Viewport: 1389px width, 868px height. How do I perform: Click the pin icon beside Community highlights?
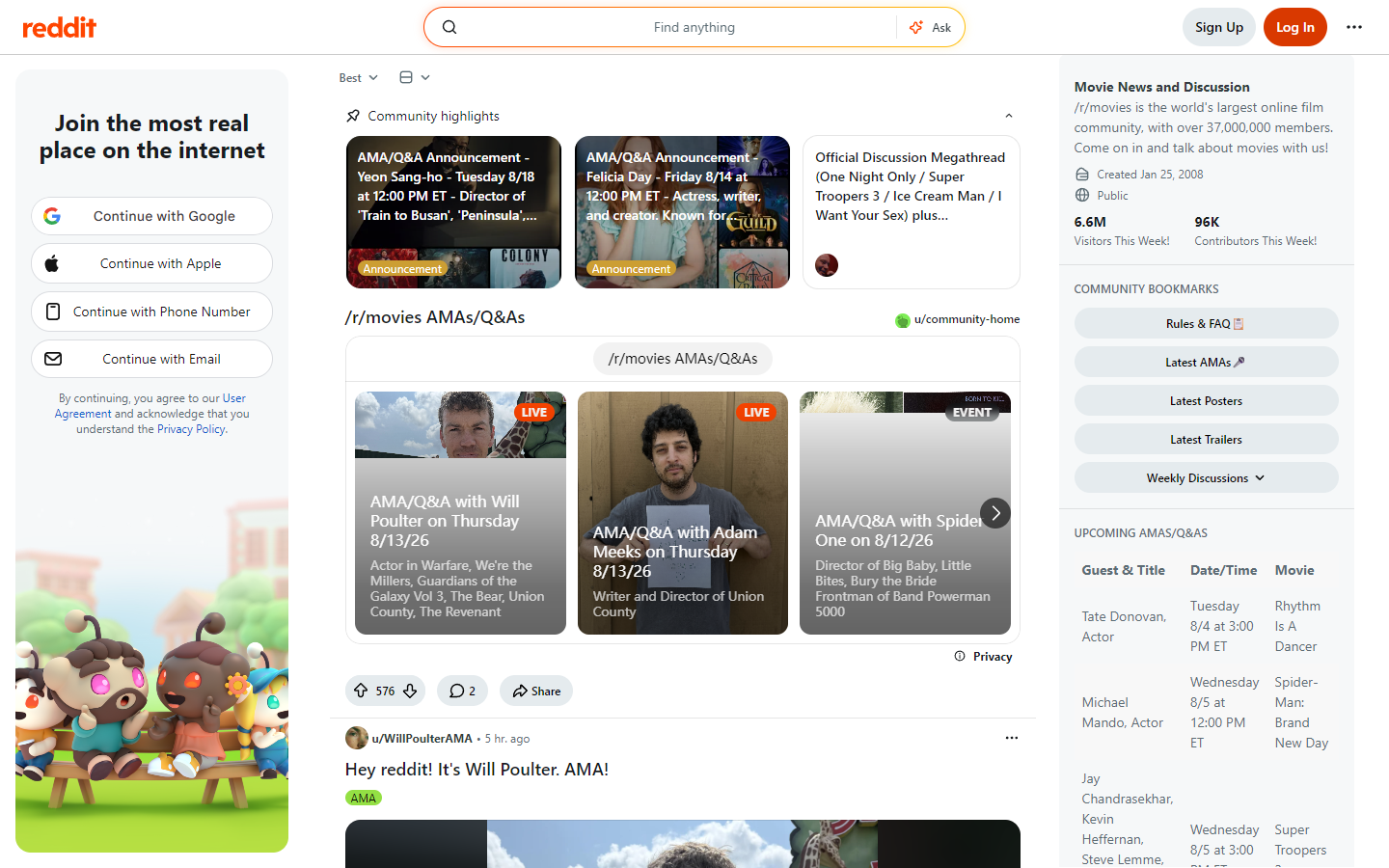(353, 116)
